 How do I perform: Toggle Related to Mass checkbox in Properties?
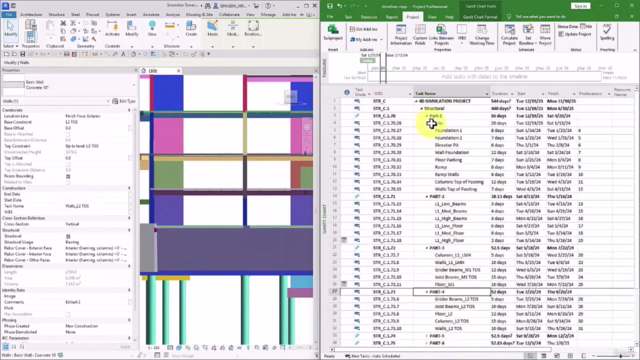tap(68, 182)
